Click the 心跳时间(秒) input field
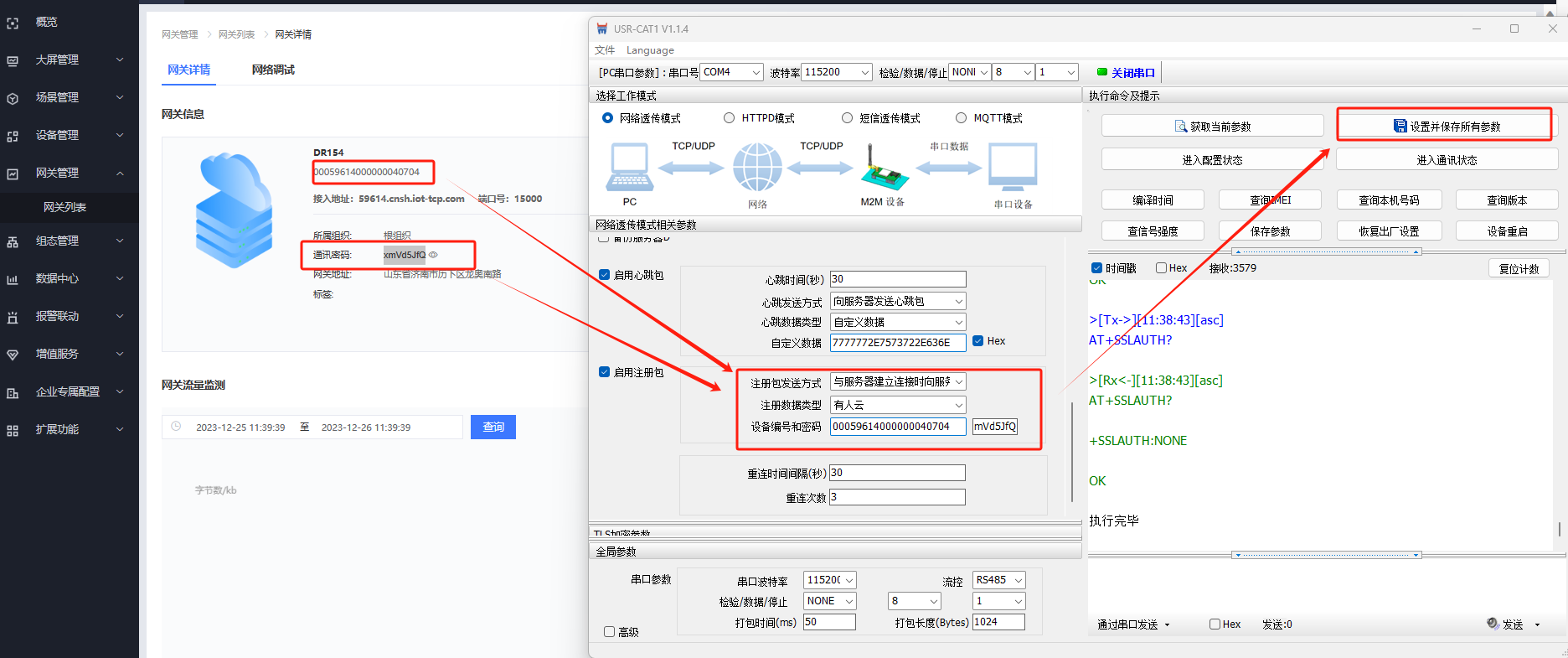1568x658 pixels. coord(897,279)
